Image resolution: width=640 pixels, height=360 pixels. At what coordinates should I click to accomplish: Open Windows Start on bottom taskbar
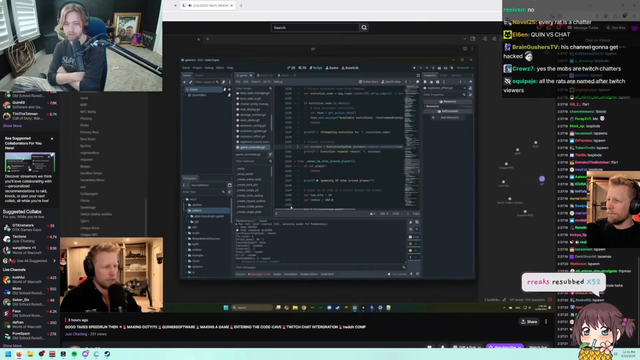[8, 354]
